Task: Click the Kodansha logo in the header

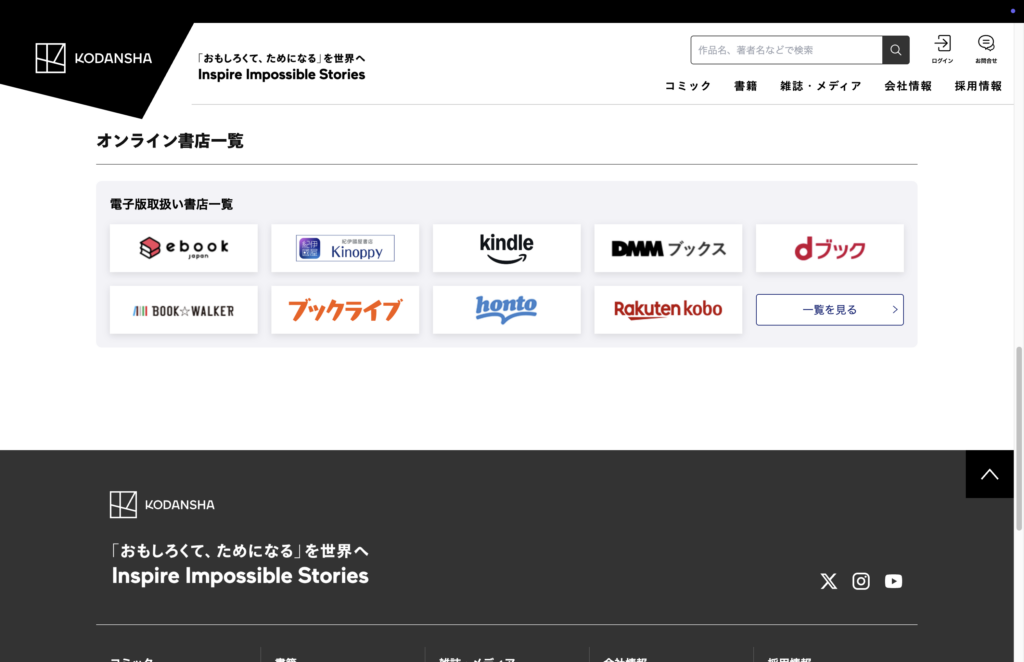Action: pos(94,58)
